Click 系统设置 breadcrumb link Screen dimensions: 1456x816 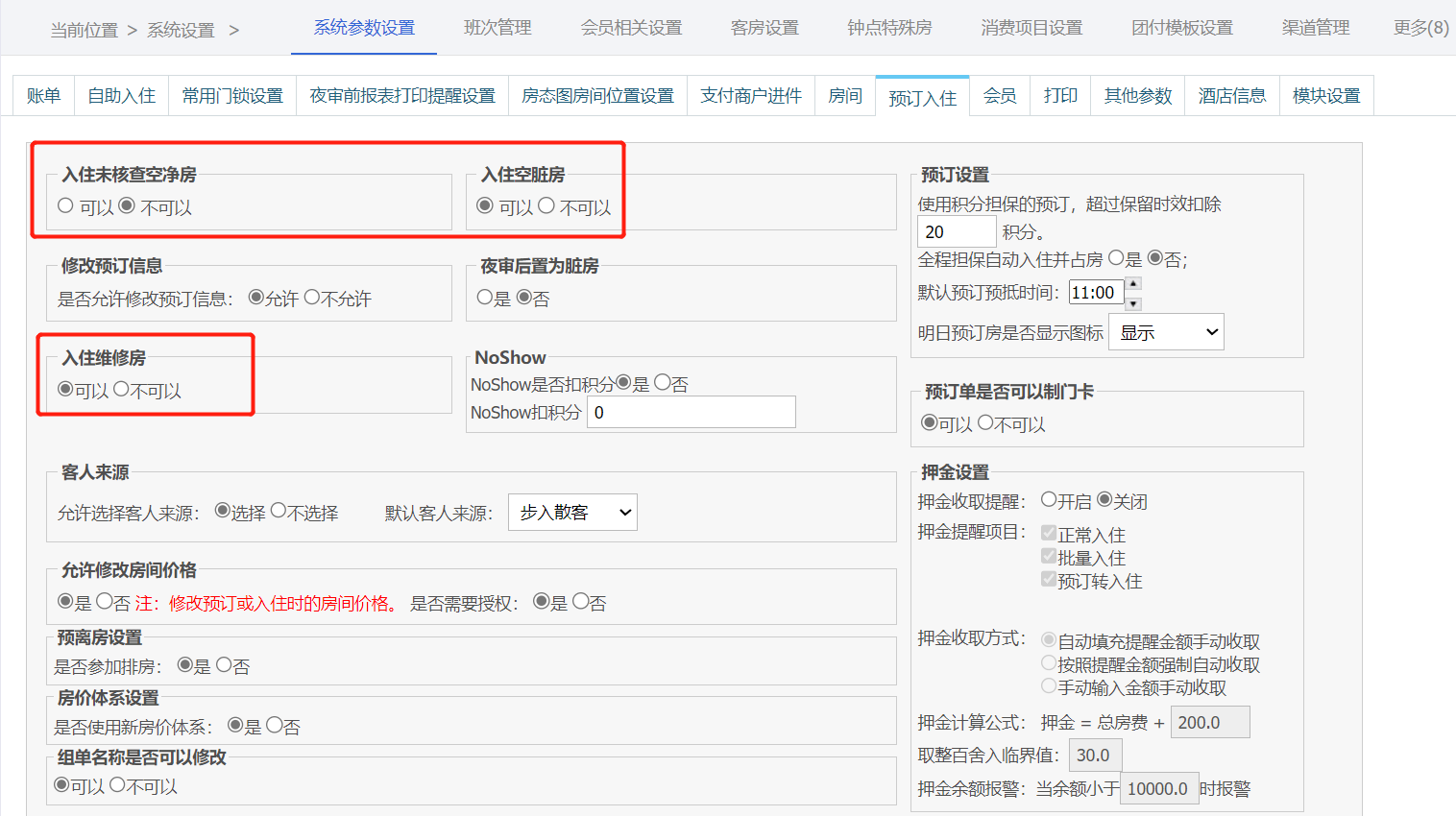tap(181, 31)
